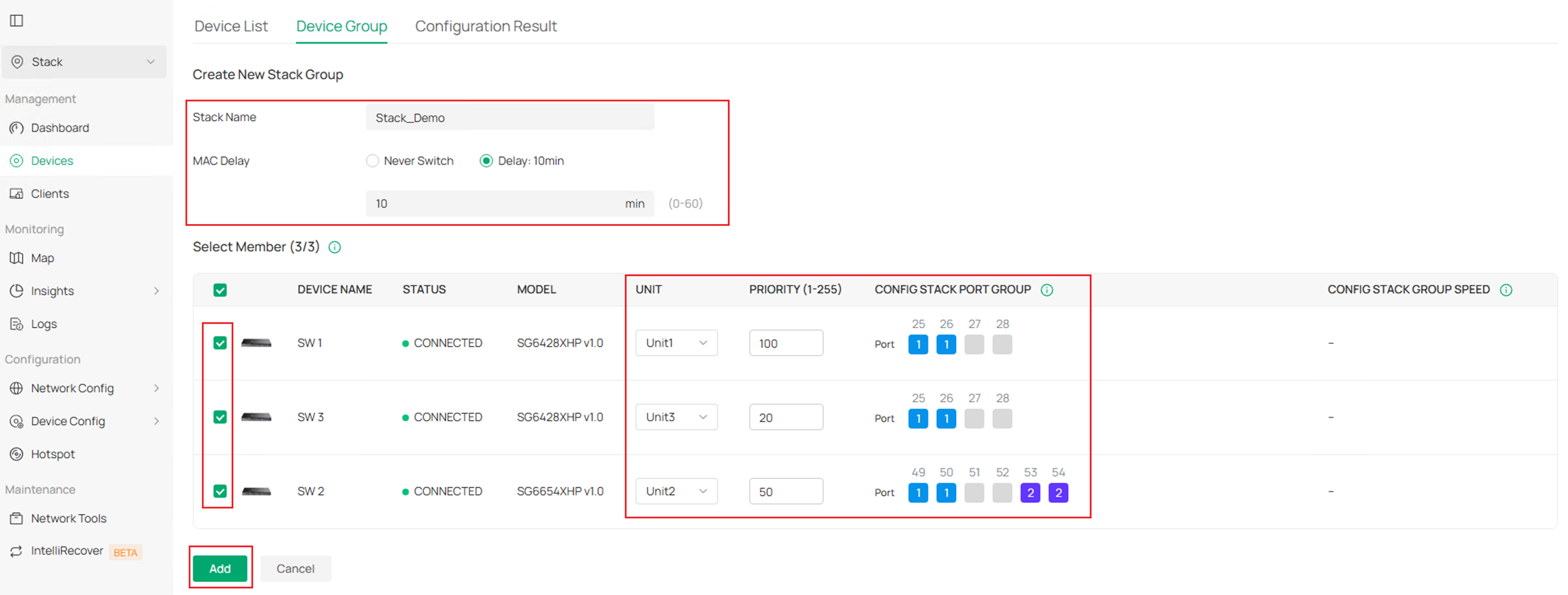Open Dashboard in the sidebar

pyautogui.click(x=59, y=128)
